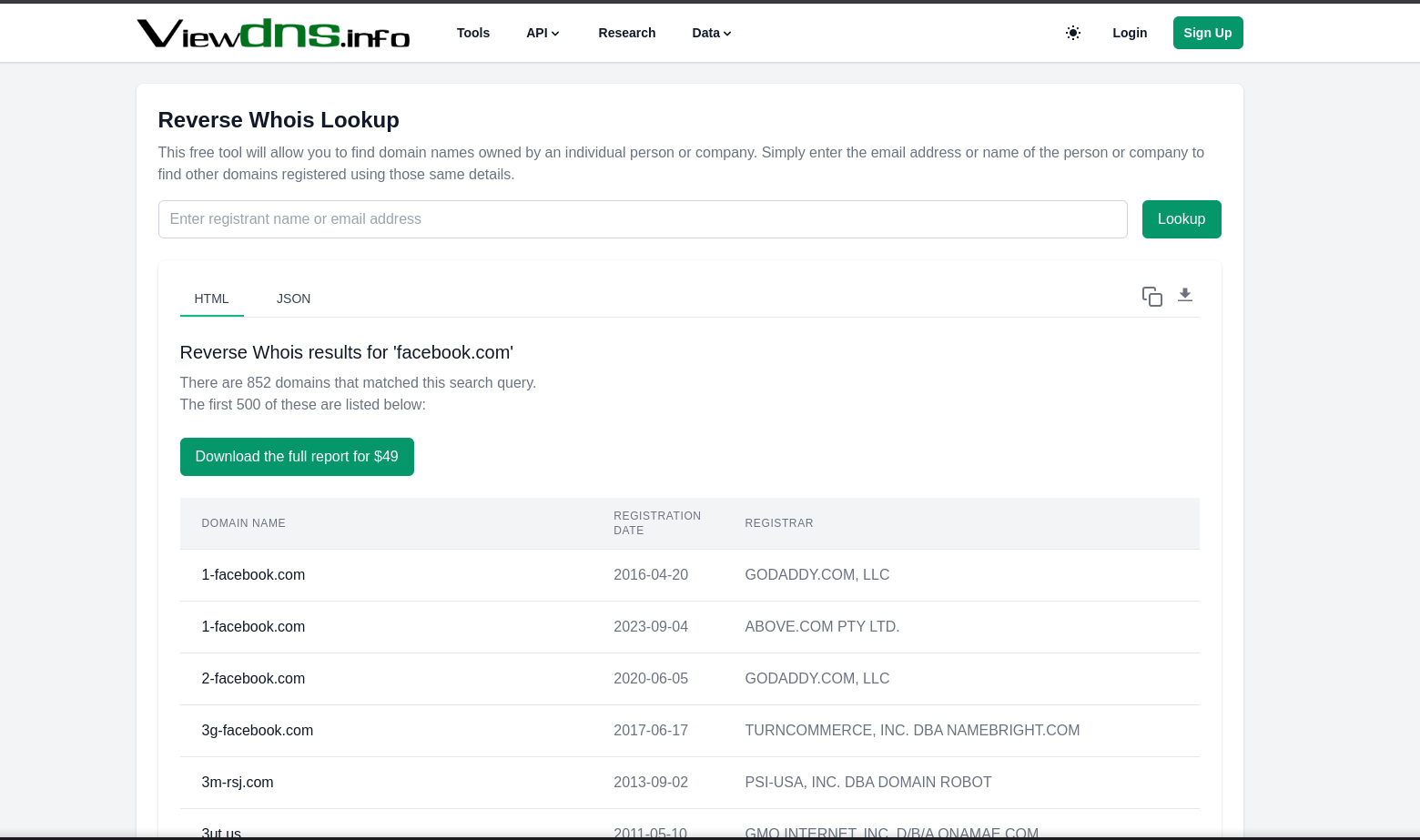Expand the API dropdown menu
This screenshot has width=1420, height=840.
click(x=543, y=33)
